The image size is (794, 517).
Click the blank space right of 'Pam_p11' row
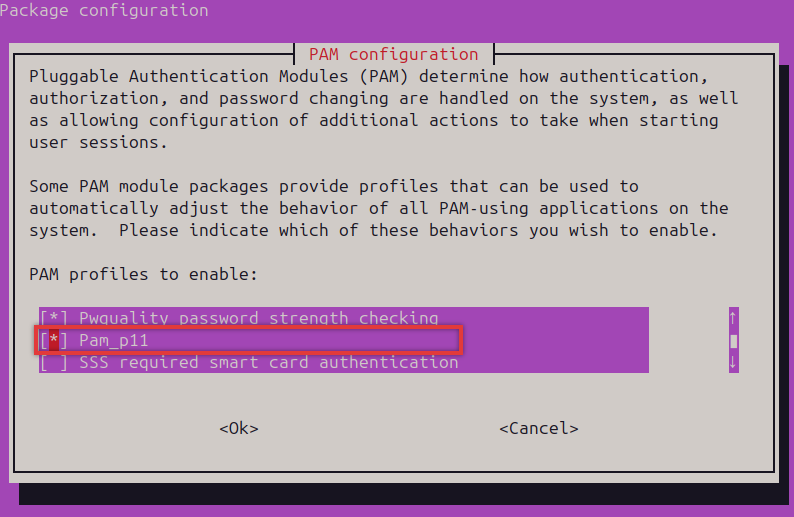point(300,340)
